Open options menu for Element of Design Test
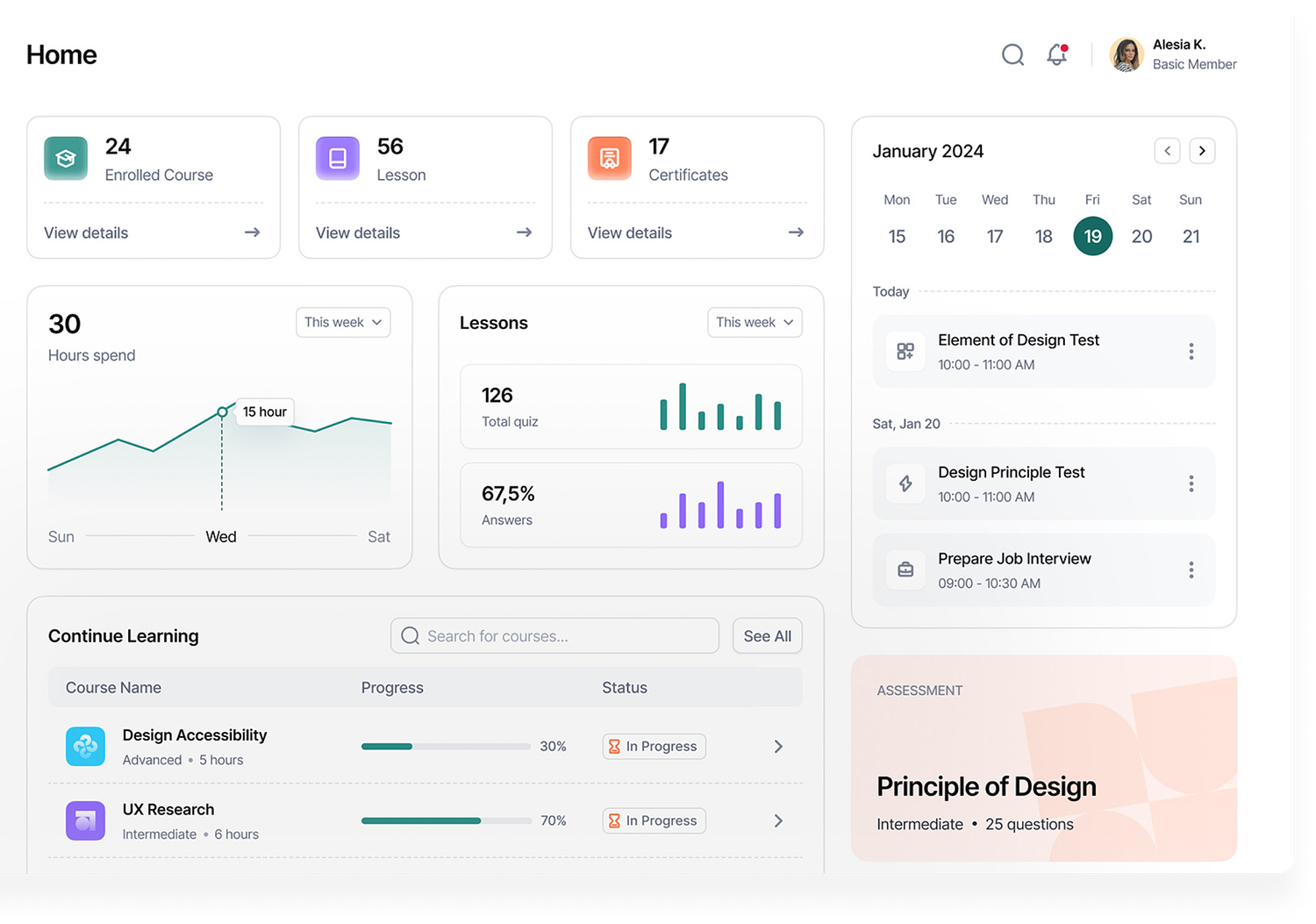The image size is (1316, 924). tap(1191, 352)
